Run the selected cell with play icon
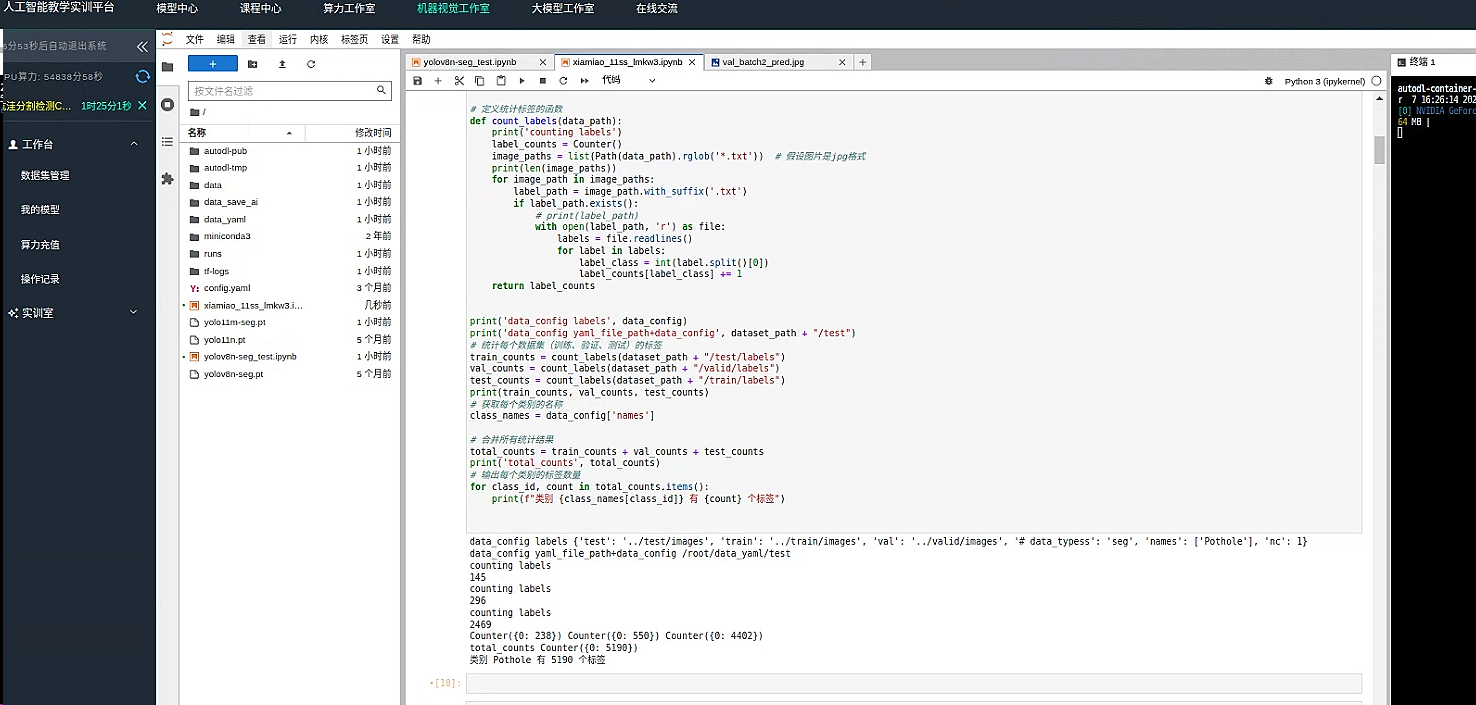Viewport: 1476px width, 705px height. click(522, 80)
